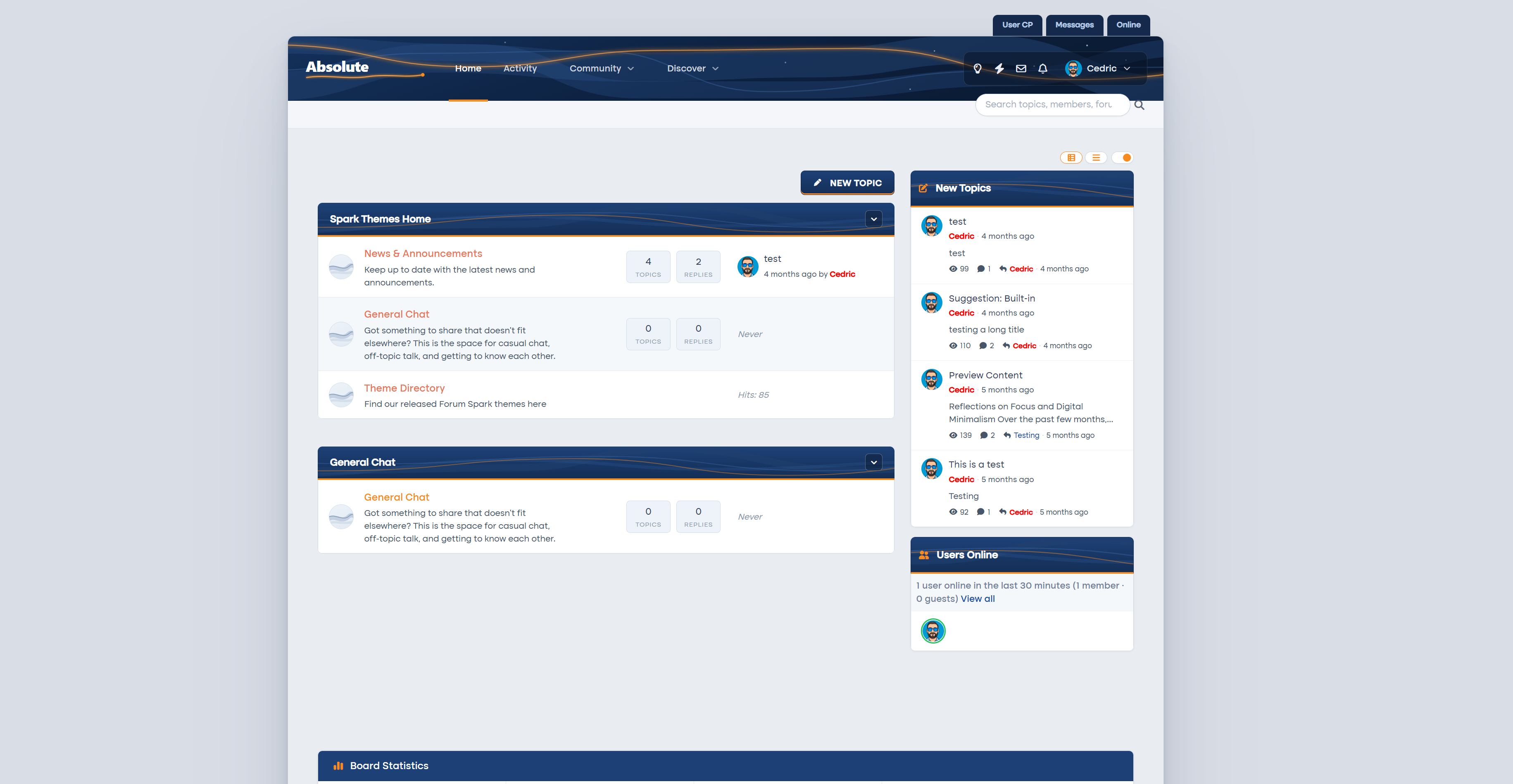Click the Board Statistics bar chart icon
1513x784 pixels.
tap(338, 766)
